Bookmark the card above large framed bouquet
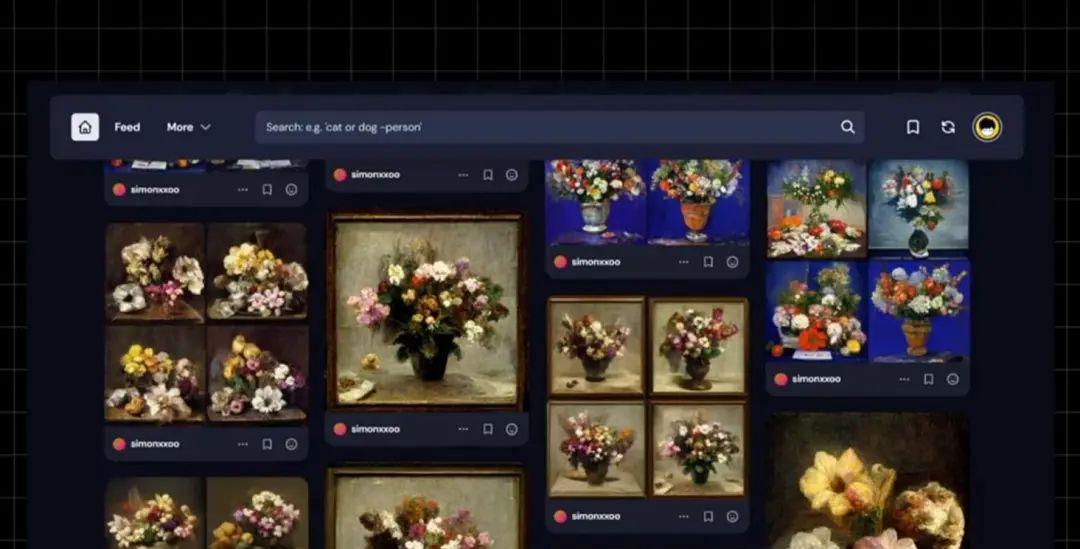Image resolution: width=1080 pixels, height=549 pixels. click(x=488, y=175)
